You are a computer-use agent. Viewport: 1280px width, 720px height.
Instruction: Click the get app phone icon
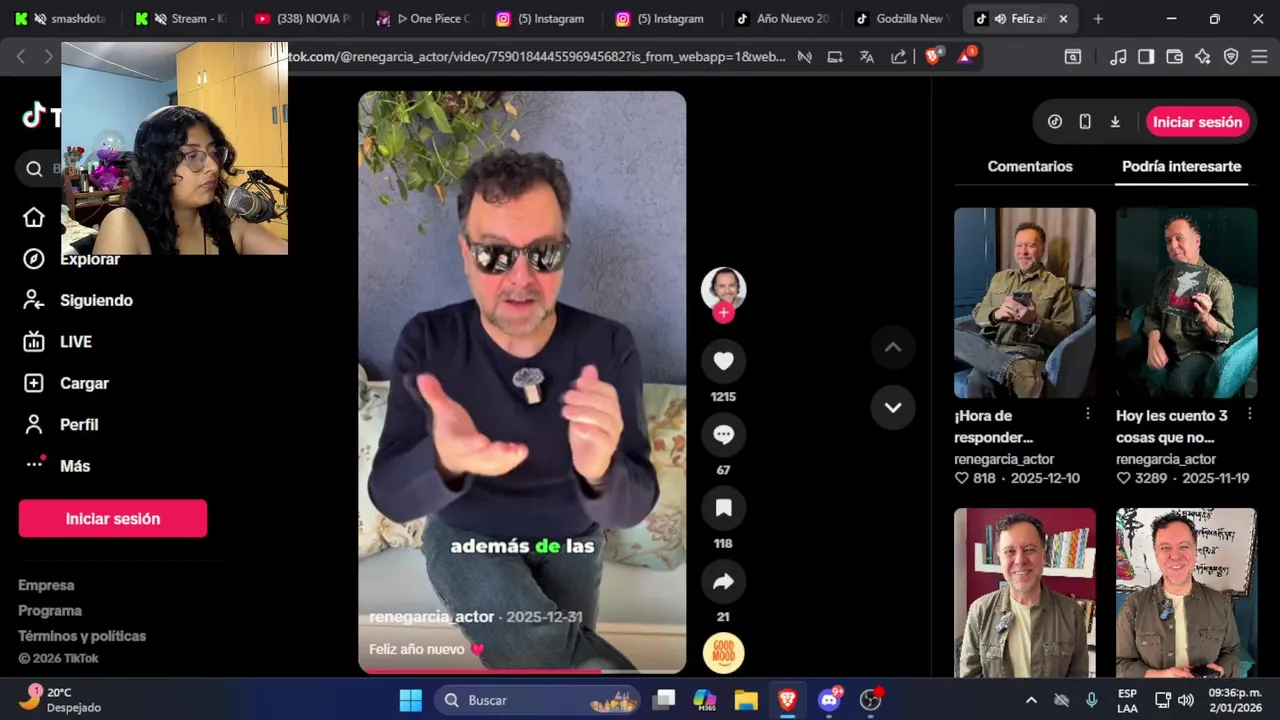pyautogui.click(x=1085, y=122)
